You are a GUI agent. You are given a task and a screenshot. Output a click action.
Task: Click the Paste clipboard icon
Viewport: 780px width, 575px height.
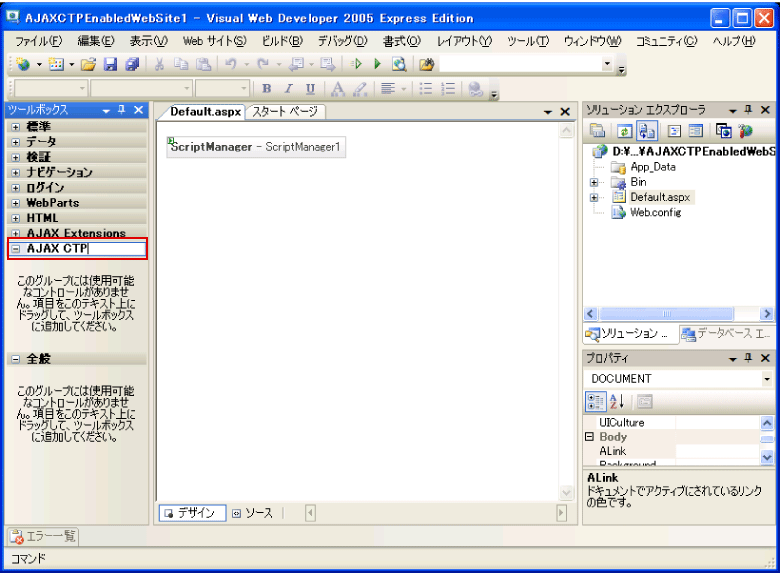(203, 64)
